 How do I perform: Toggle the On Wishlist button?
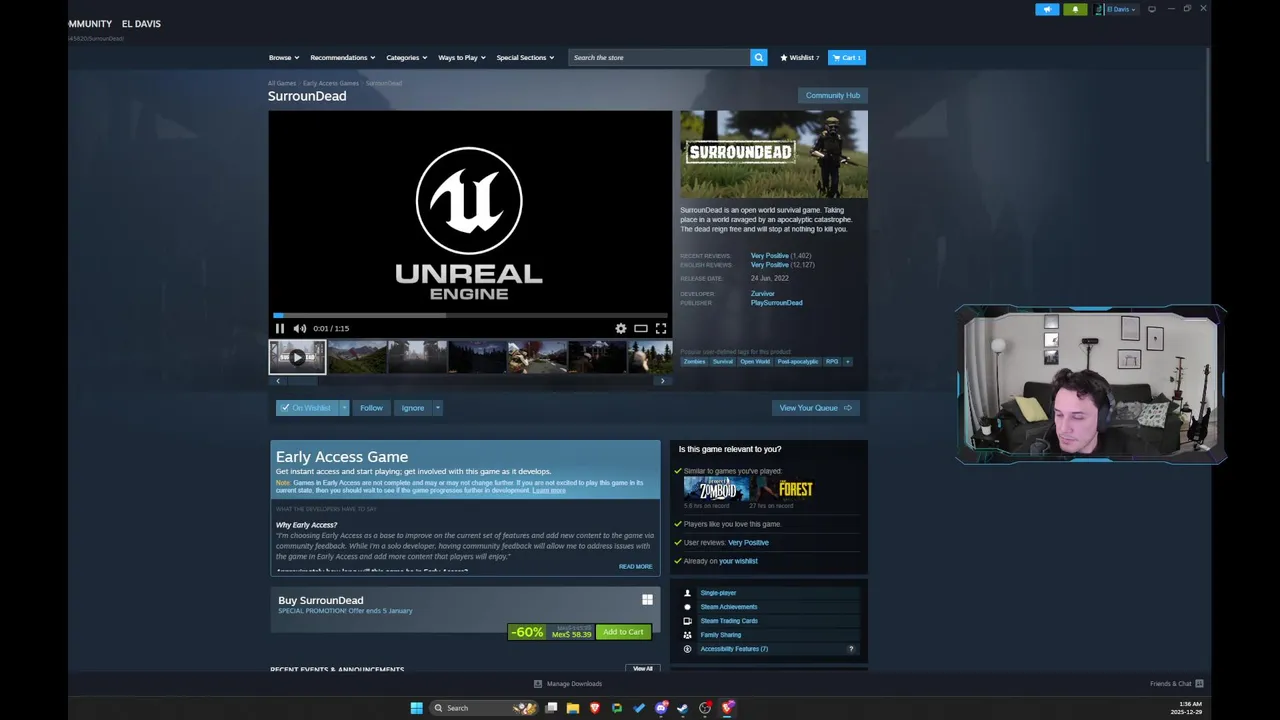click(x=307, y=408)
